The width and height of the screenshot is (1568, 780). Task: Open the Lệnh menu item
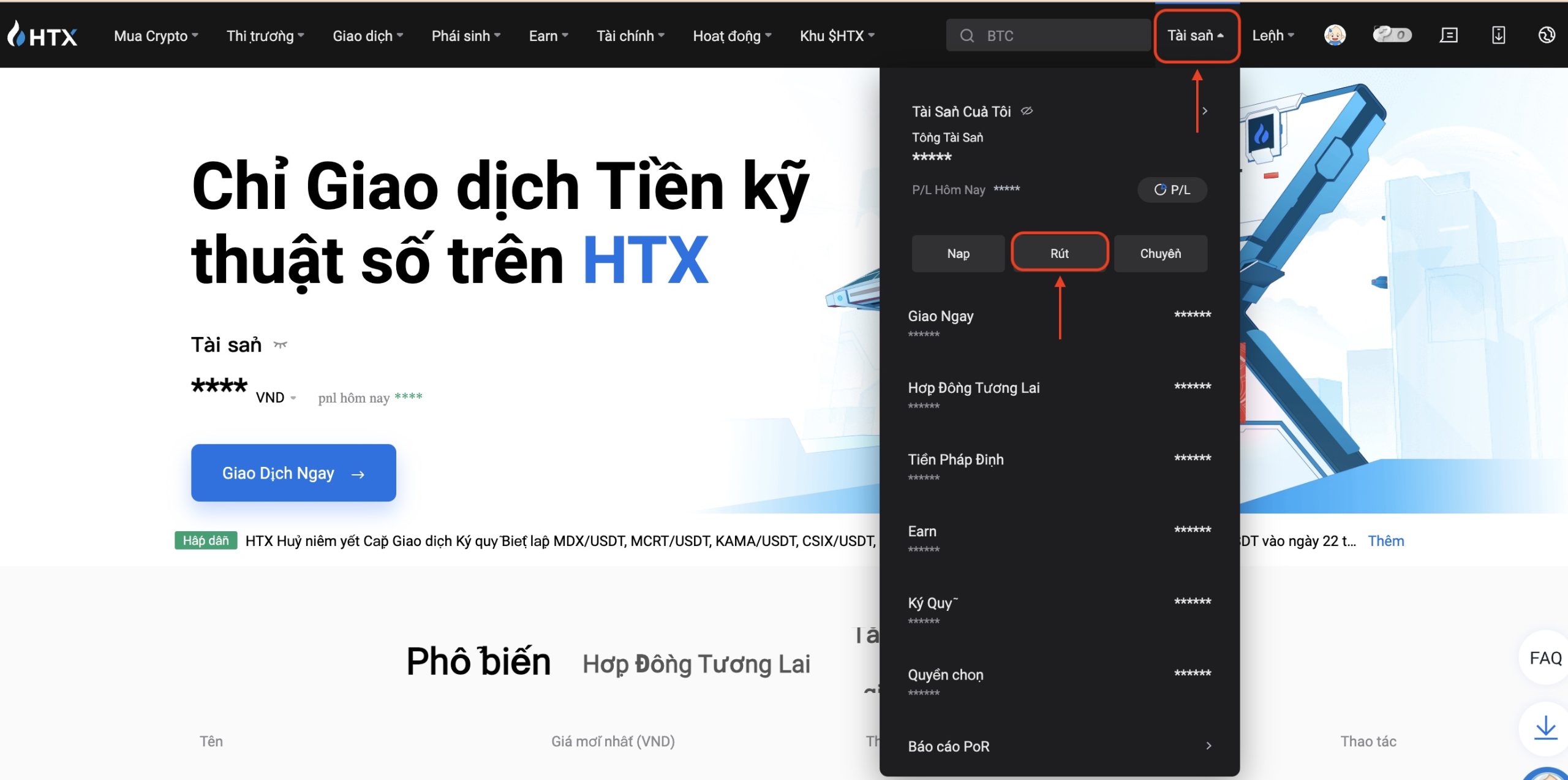pos(1273,35)
